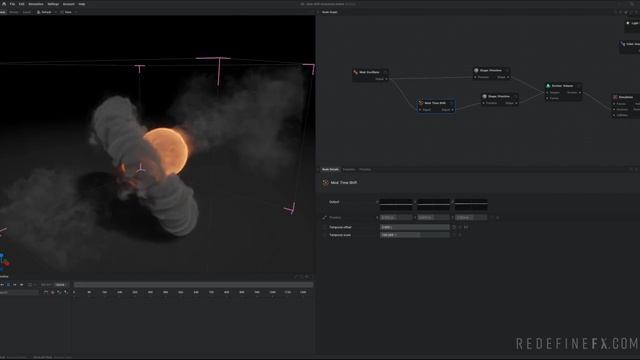This screenshot has width=640, height=360.
Task: Select the Simulation node icon
Action: tap(615, 97)
